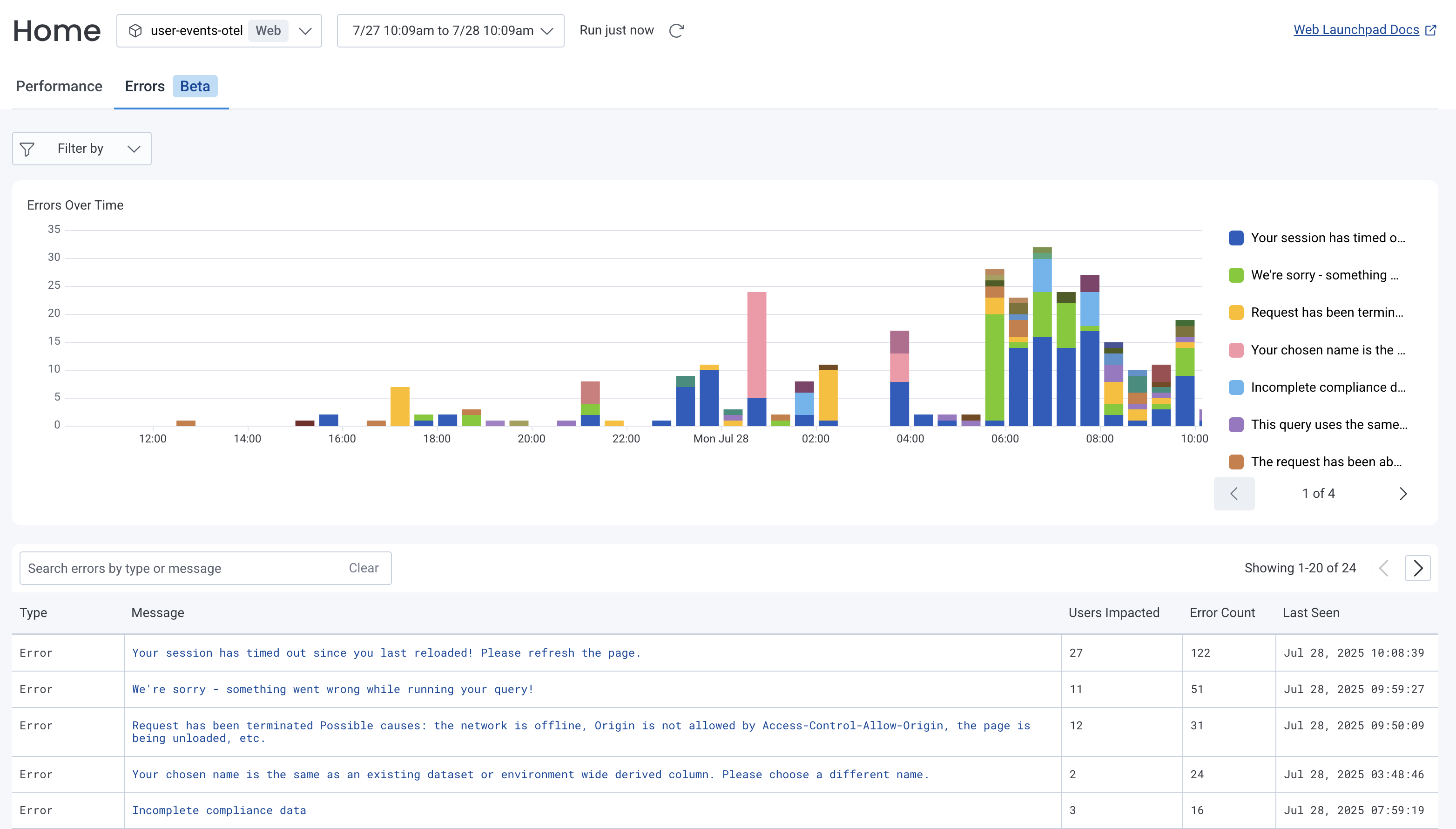
Task: Click the yellow bar near 17:00
Action: click(400, 407)
